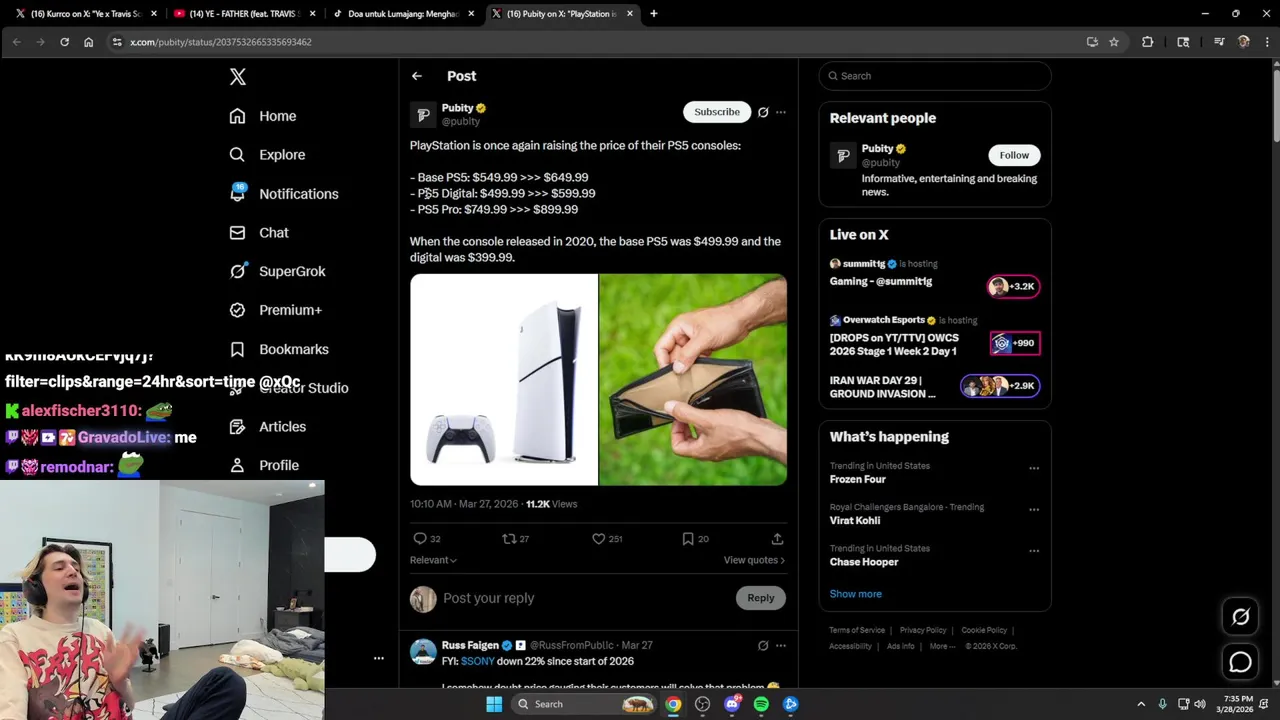Click Show more trends

tap(855, 594)
